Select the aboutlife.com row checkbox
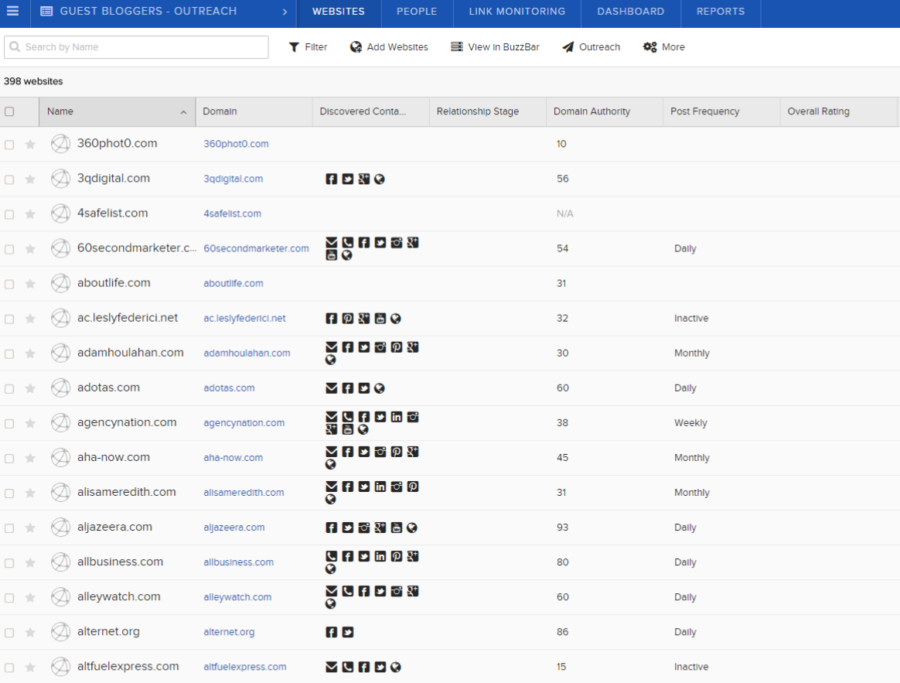 click(x=9, y=284)
